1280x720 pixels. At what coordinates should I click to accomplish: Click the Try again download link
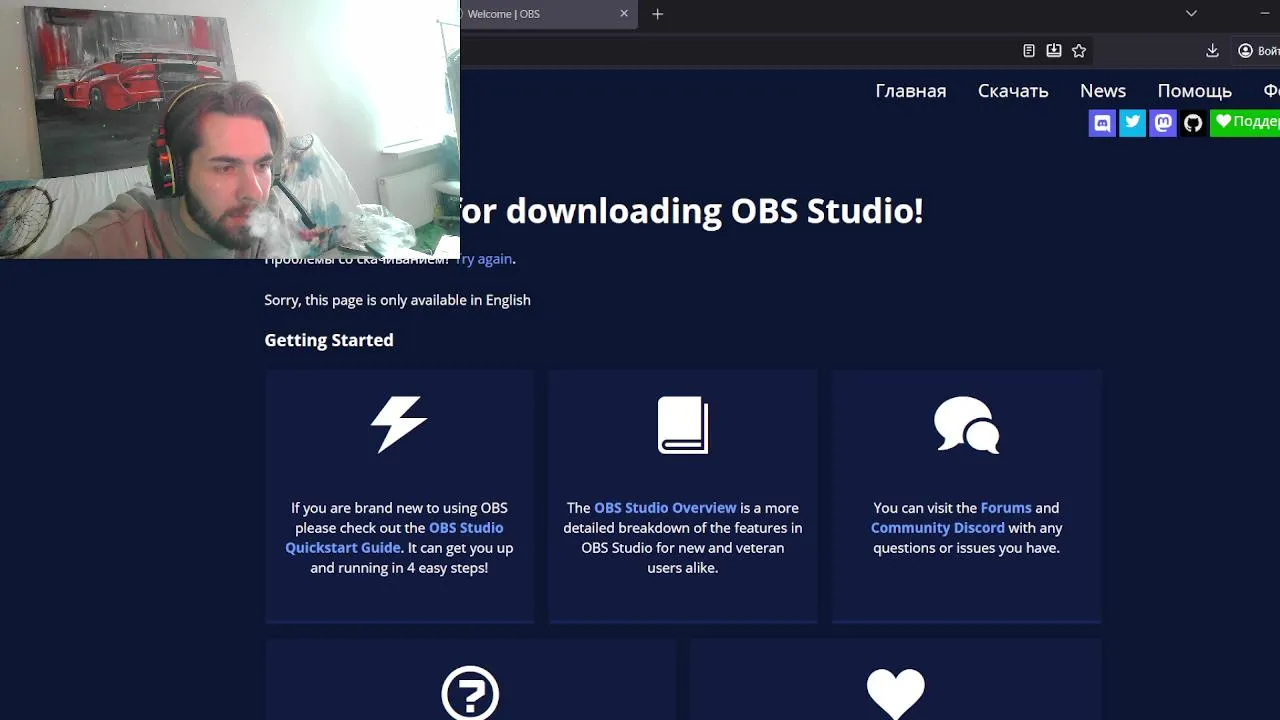pyautogui.click(x=485, y=259)
